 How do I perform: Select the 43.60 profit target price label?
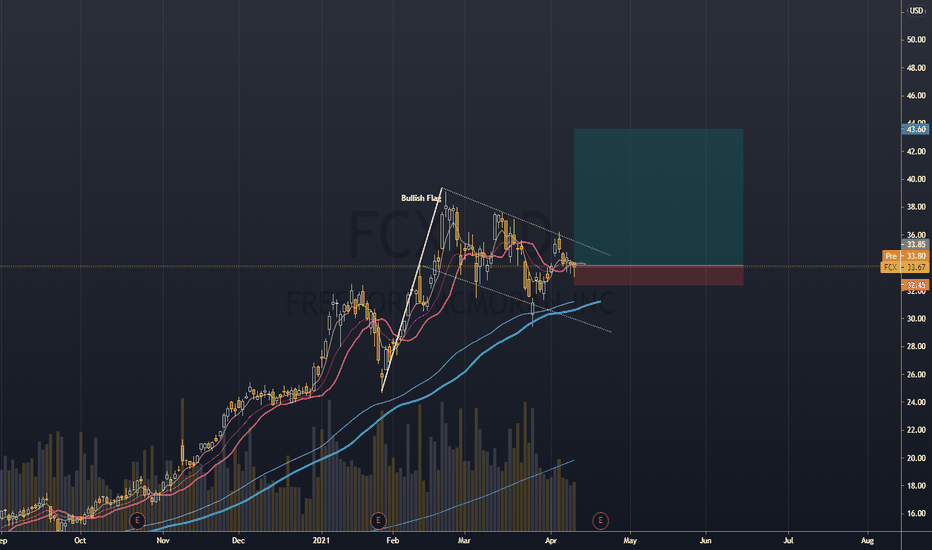915,129
